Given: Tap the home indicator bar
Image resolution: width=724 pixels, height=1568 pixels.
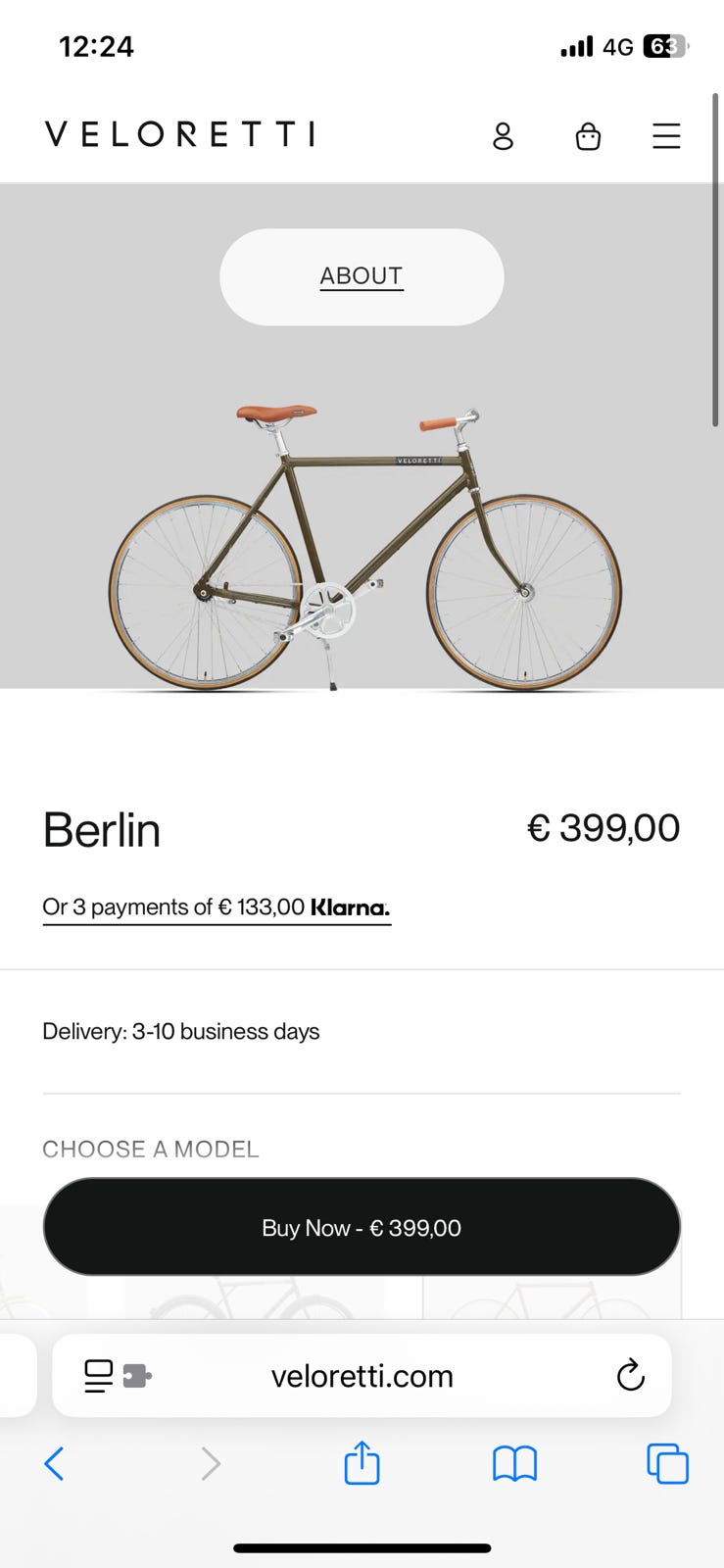Looking at the screenshot, I should pyautogui.click(x=362, y=1548).
